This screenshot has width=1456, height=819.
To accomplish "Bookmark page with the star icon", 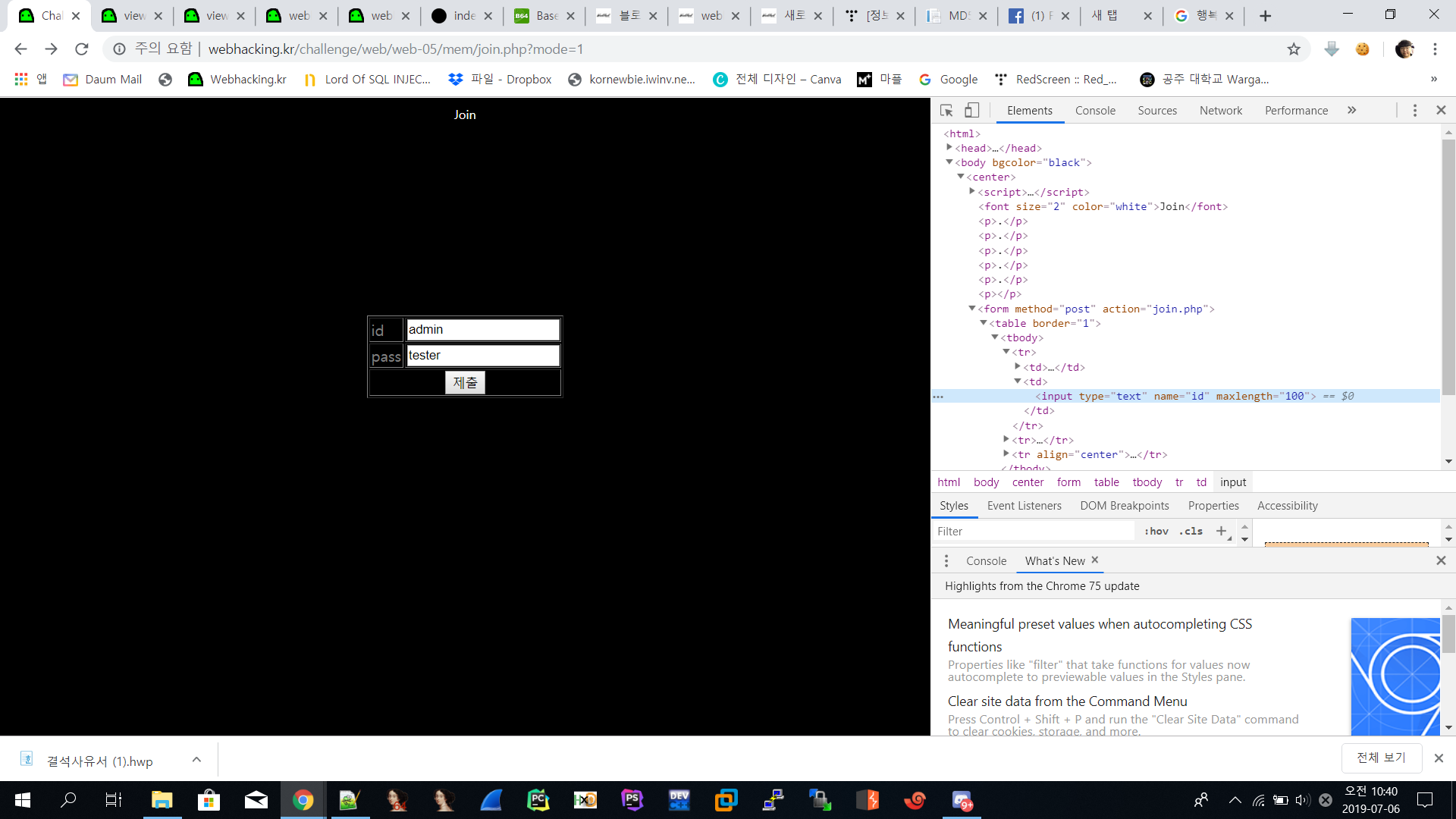I will (1294, 49).
